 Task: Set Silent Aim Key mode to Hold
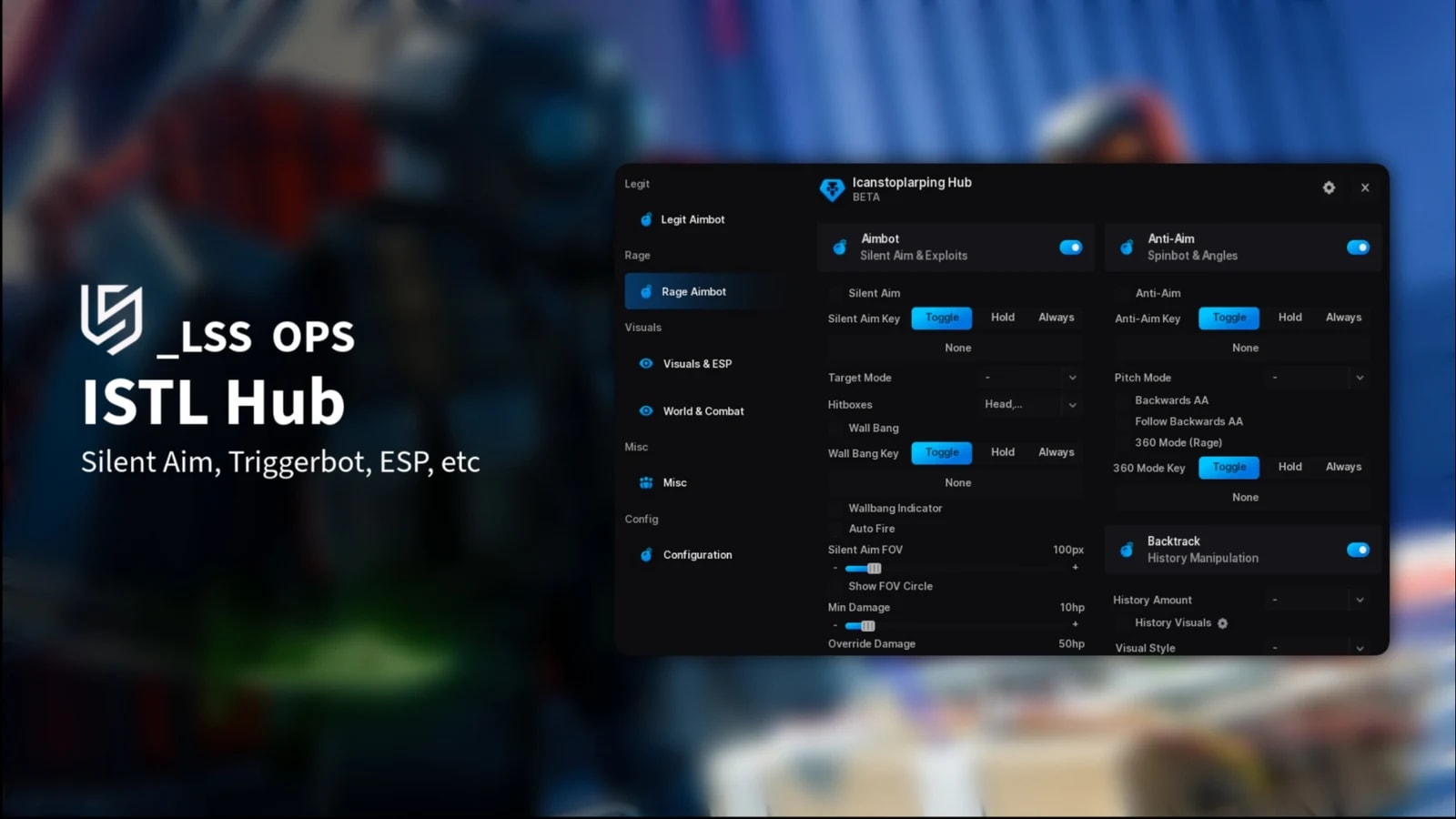pyautogui.click(x=1003, y=318)
